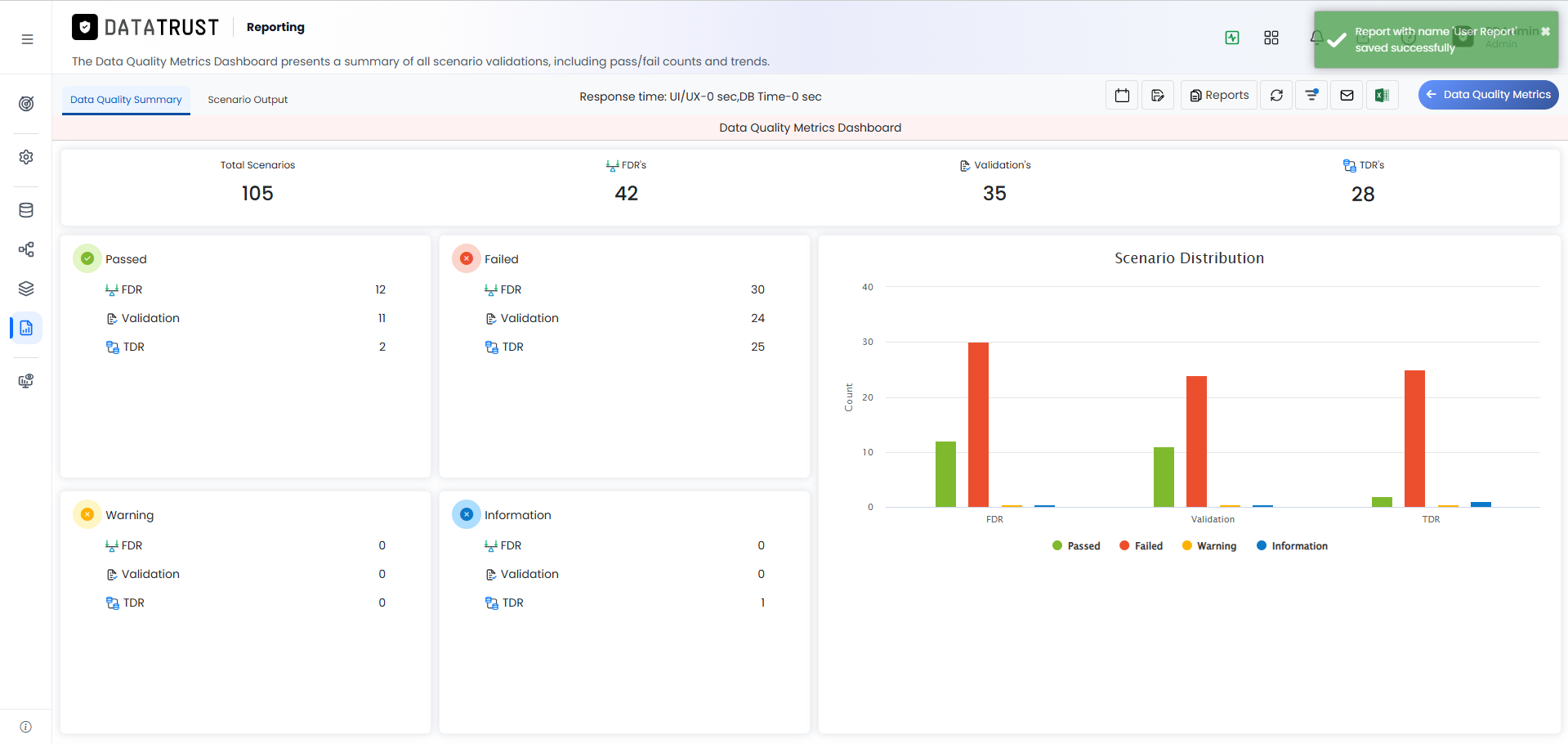Open the monitor settings sidebar icon
This screenshot has height=744, width=1568.
point(26,381)
